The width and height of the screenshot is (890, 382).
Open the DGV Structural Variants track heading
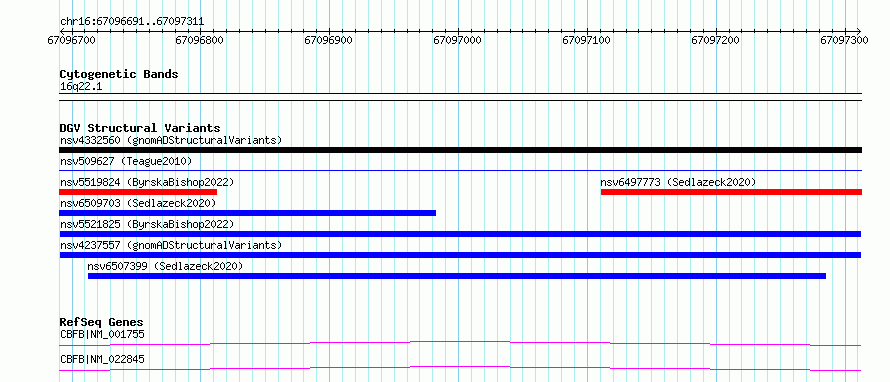tap(140, 128)
